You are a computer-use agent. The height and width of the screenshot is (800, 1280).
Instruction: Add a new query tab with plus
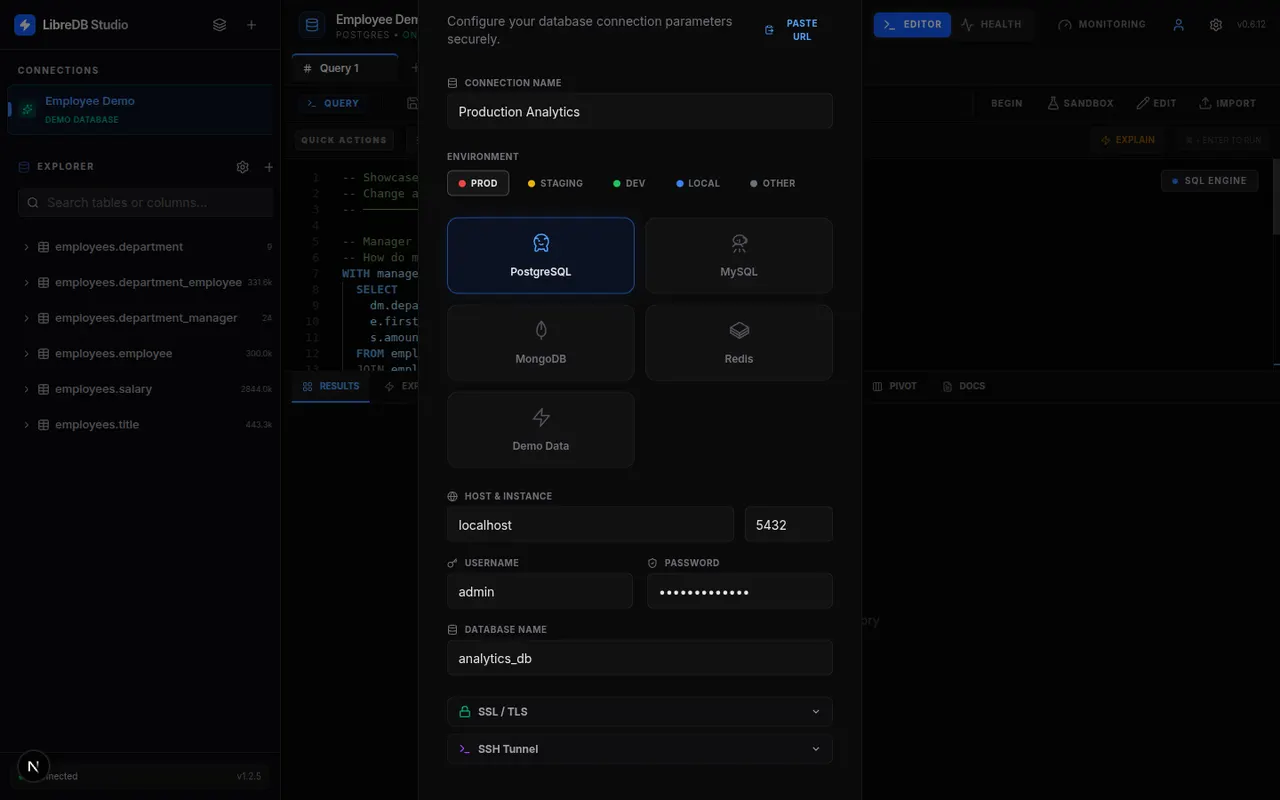tap(415, 68)
